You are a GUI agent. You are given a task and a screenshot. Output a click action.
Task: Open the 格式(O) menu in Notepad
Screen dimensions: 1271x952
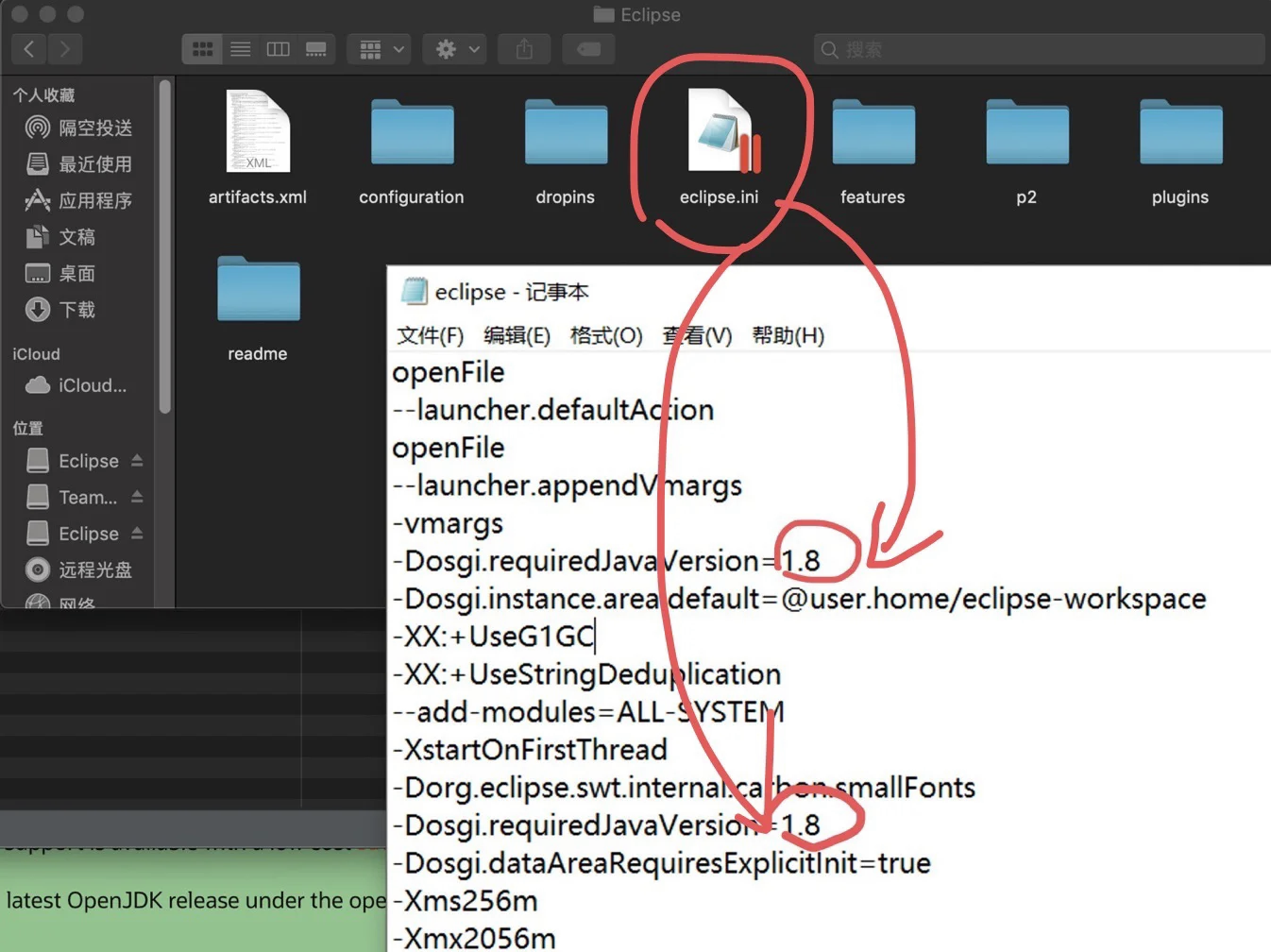(x=606, y=335)
